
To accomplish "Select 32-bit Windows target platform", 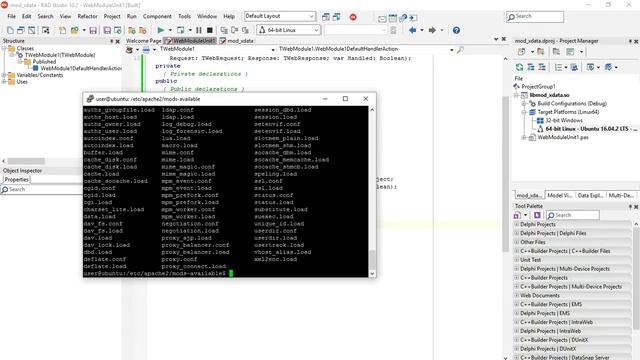I will pos(564,120).
